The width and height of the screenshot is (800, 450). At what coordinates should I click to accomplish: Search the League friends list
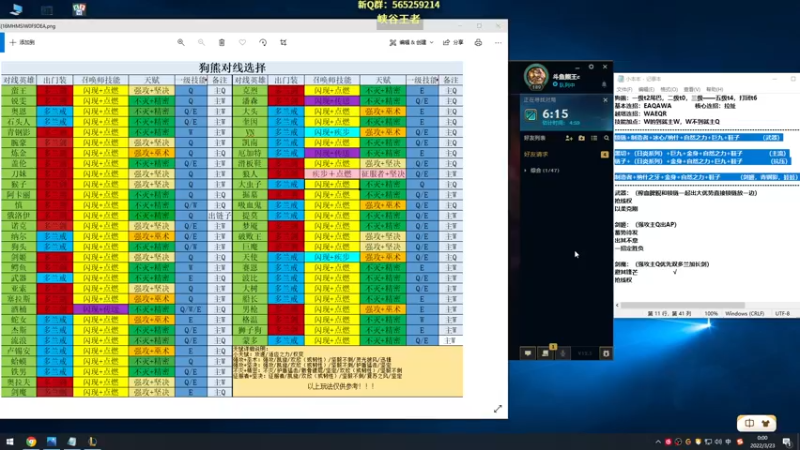[x=606, y=138]
